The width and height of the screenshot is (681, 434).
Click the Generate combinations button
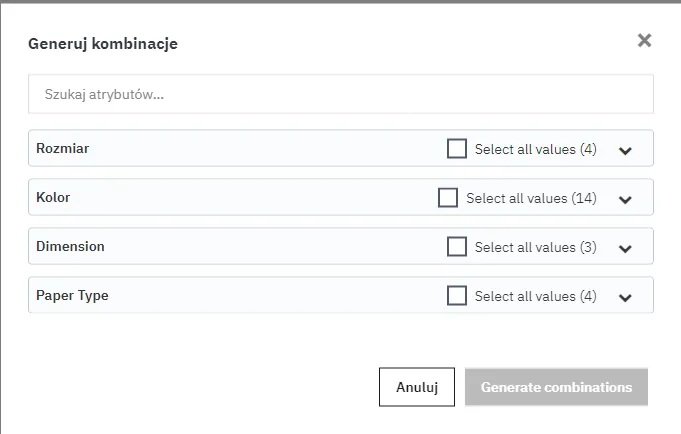(556, 387)
